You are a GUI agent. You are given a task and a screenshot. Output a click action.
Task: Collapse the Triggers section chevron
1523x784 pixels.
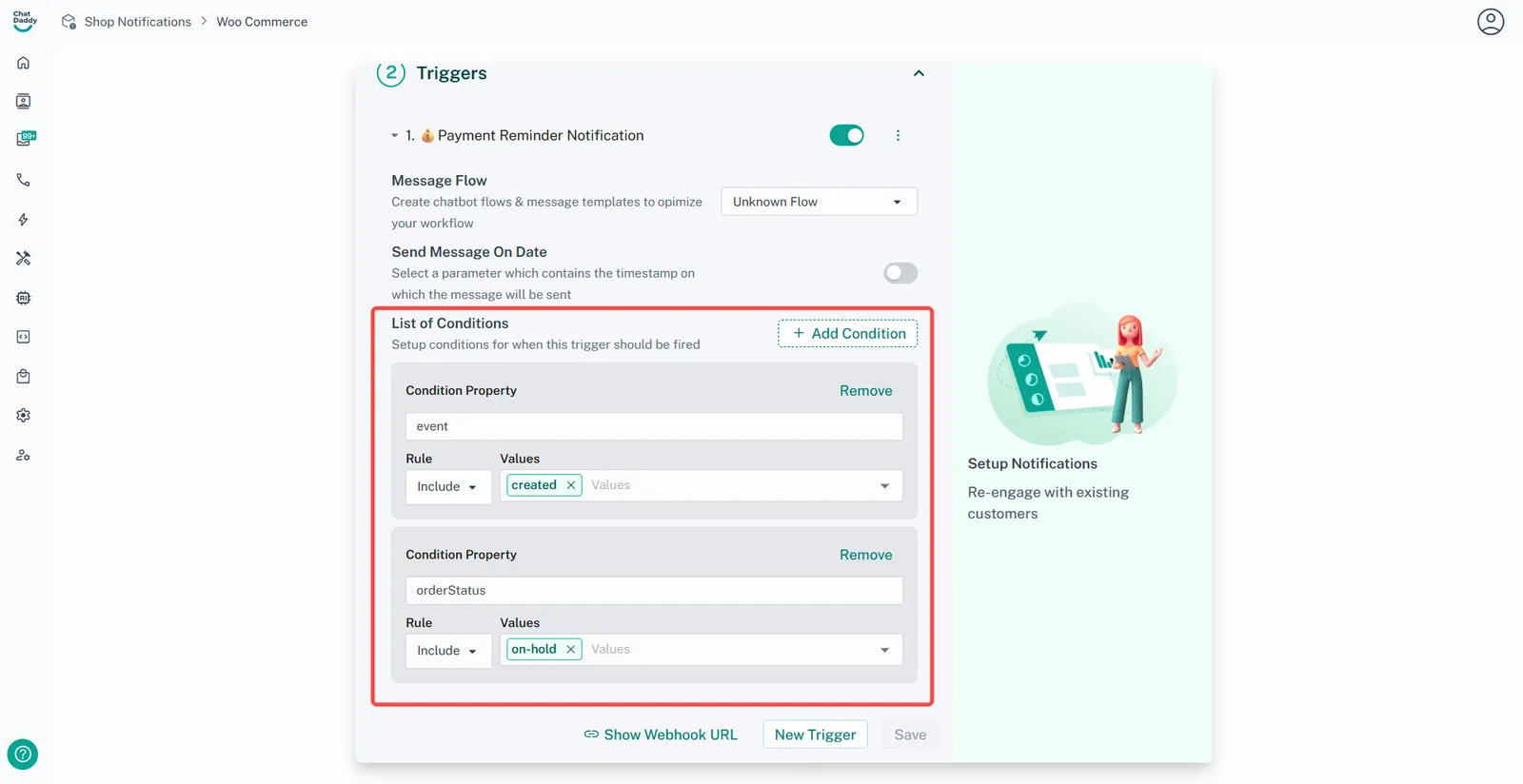pos(919,73)
